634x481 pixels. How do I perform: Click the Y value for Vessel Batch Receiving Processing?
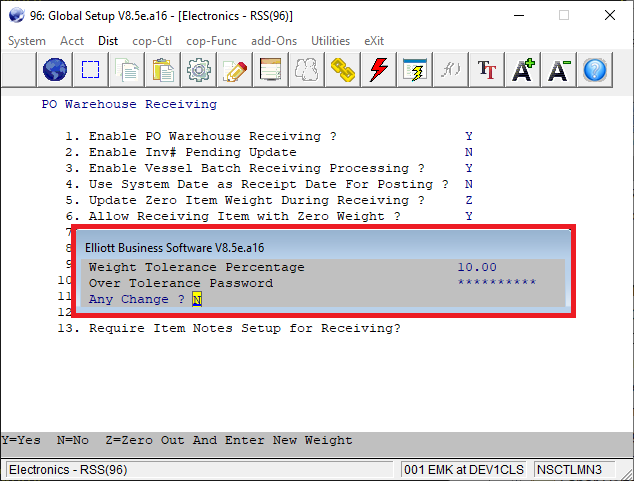469,168
